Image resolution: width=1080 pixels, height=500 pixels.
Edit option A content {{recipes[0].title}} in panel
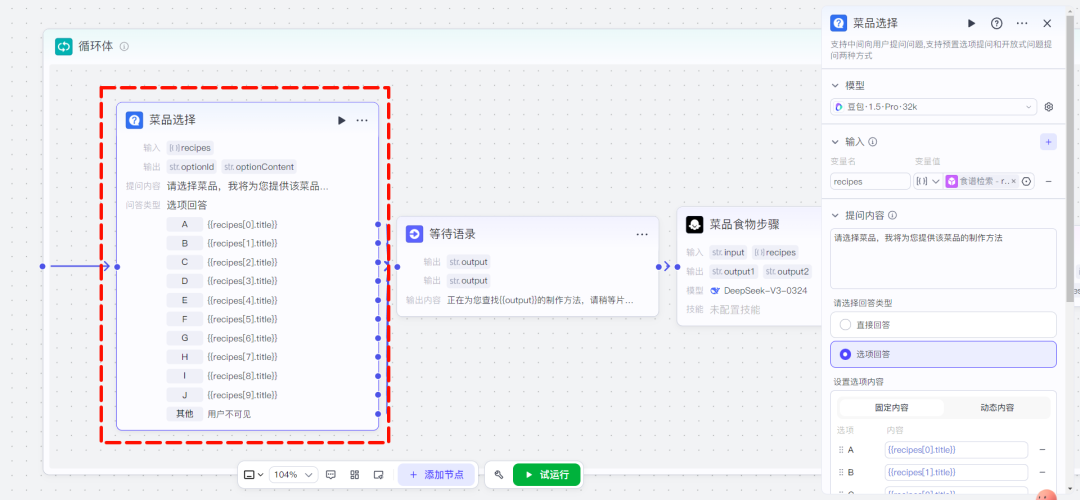click(x=956, y=450)
